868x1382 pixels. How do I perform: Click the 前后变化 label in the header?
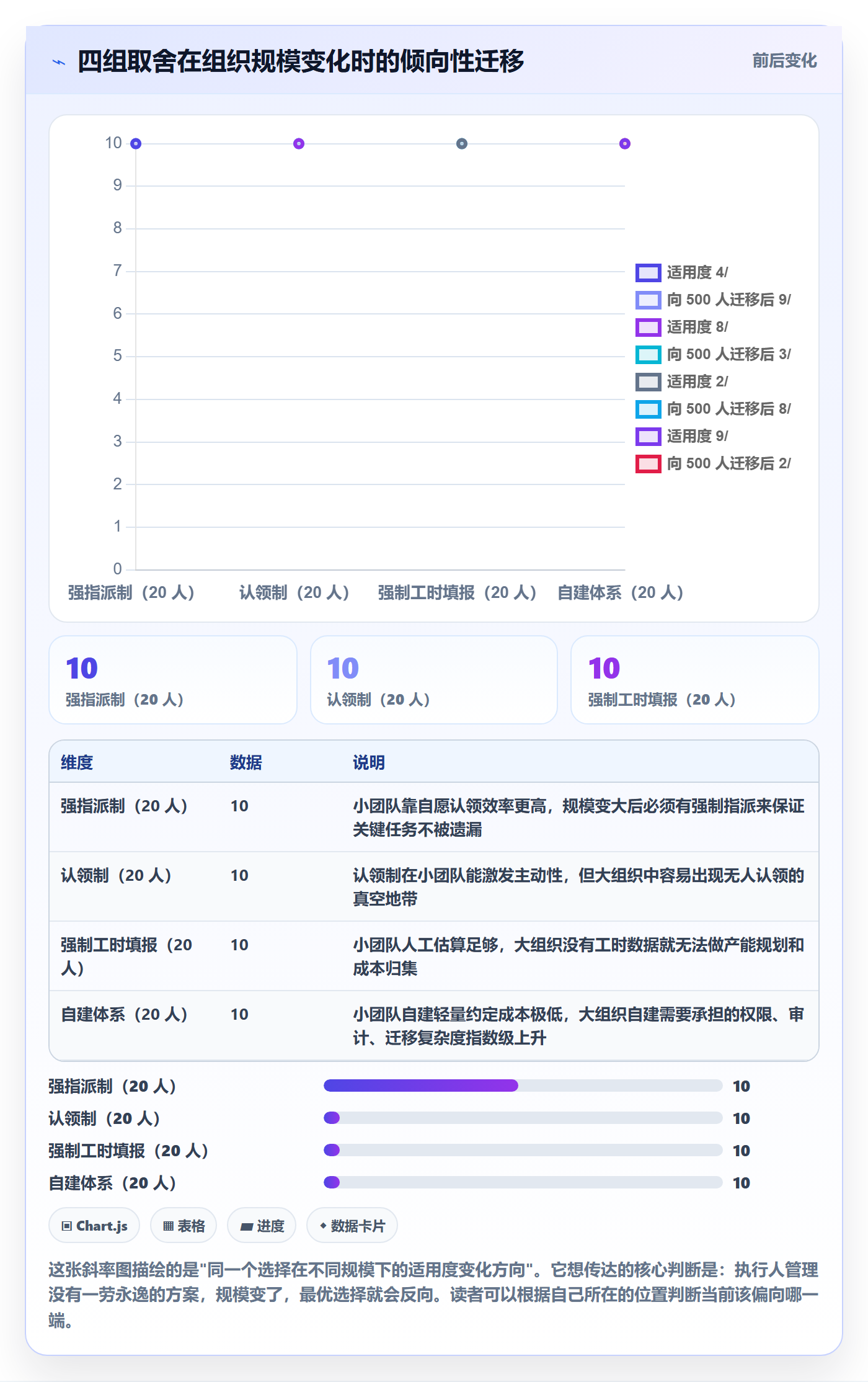(x=784, y=61)
